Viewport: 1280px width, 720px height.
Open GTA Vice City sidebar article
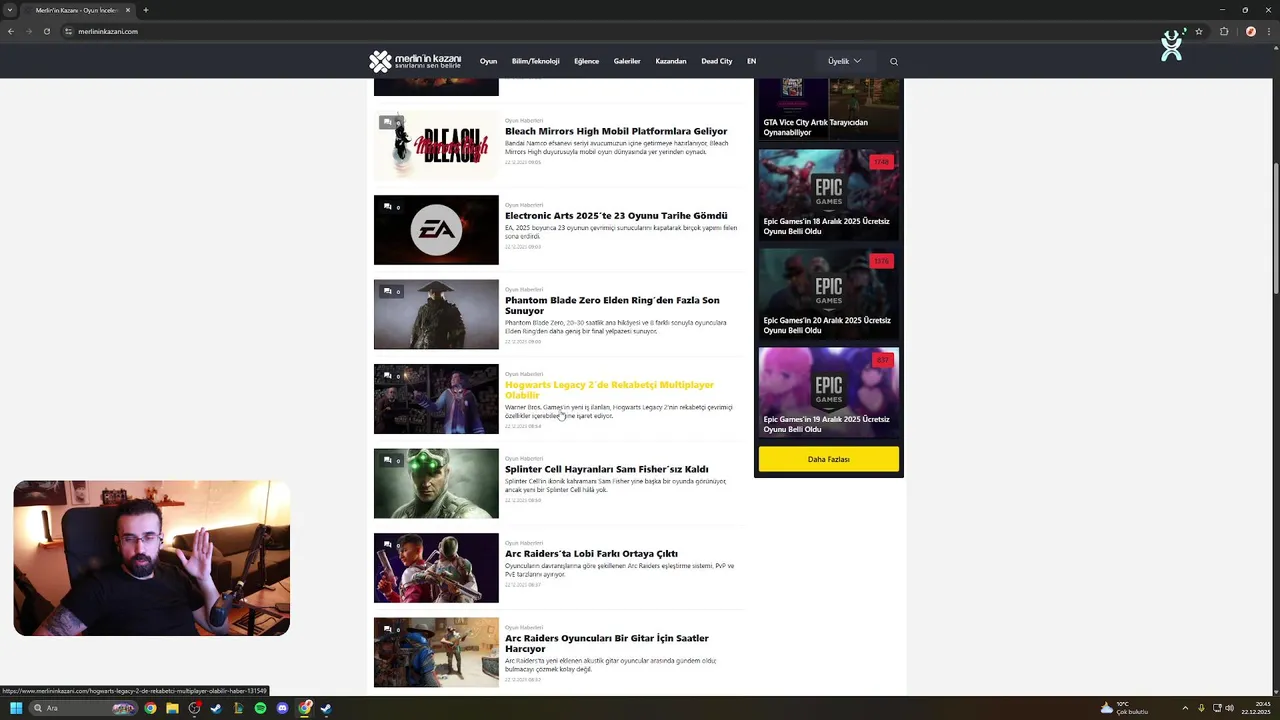829,109
